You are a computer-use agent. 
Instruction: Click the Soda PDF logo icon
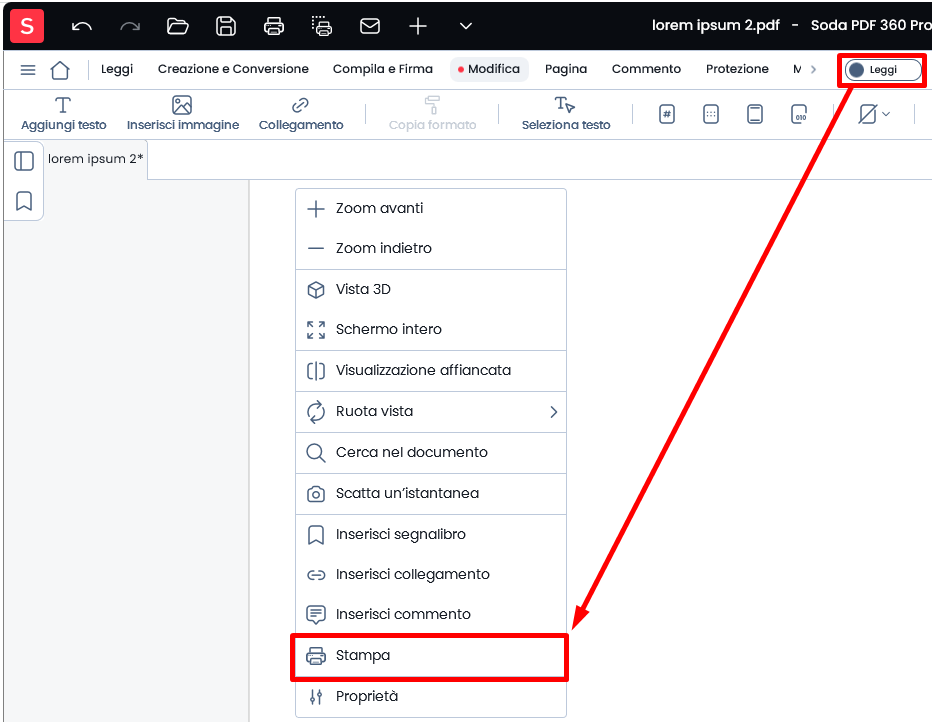click(x=27, y=26)
